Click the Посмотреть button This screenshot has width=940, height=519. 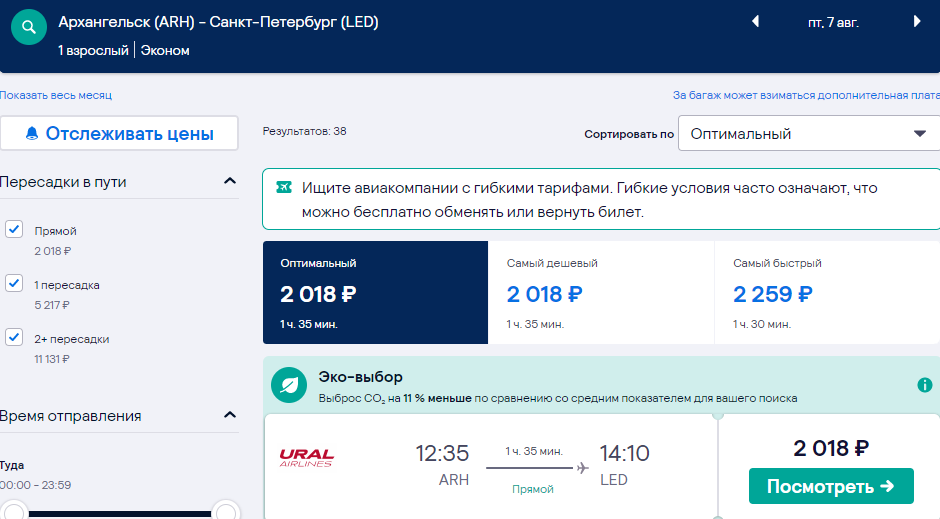[831, 486]
